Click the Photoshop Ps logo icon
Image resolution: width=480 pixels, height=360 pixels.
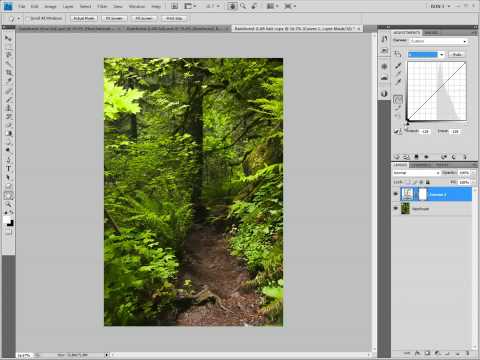[x=7, y=6]
